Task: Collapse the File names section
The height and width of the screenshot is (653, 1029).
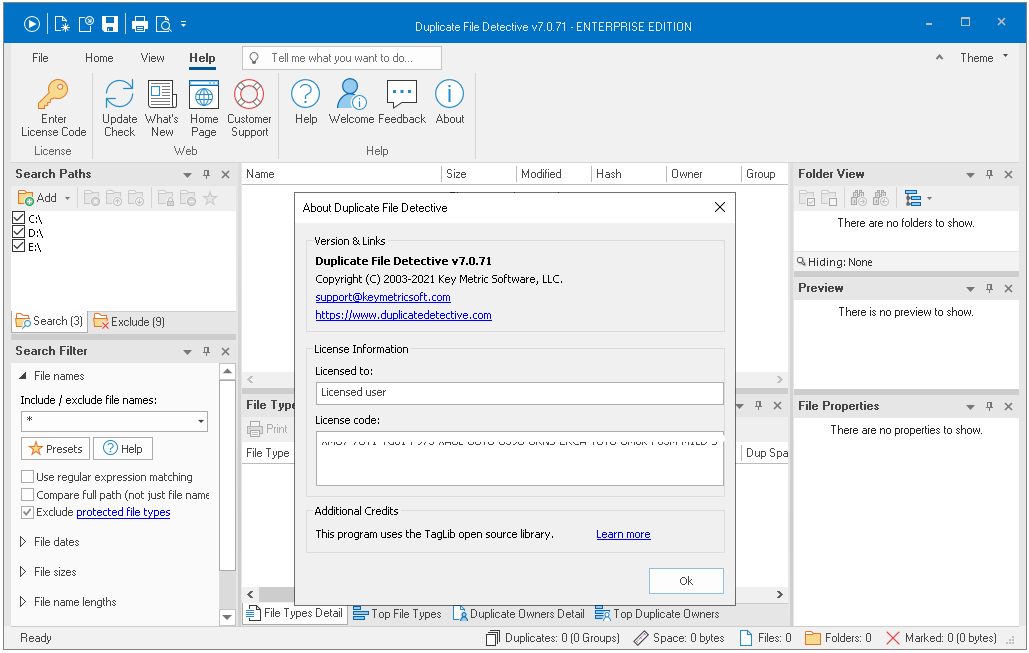Action: coord(23,376)
